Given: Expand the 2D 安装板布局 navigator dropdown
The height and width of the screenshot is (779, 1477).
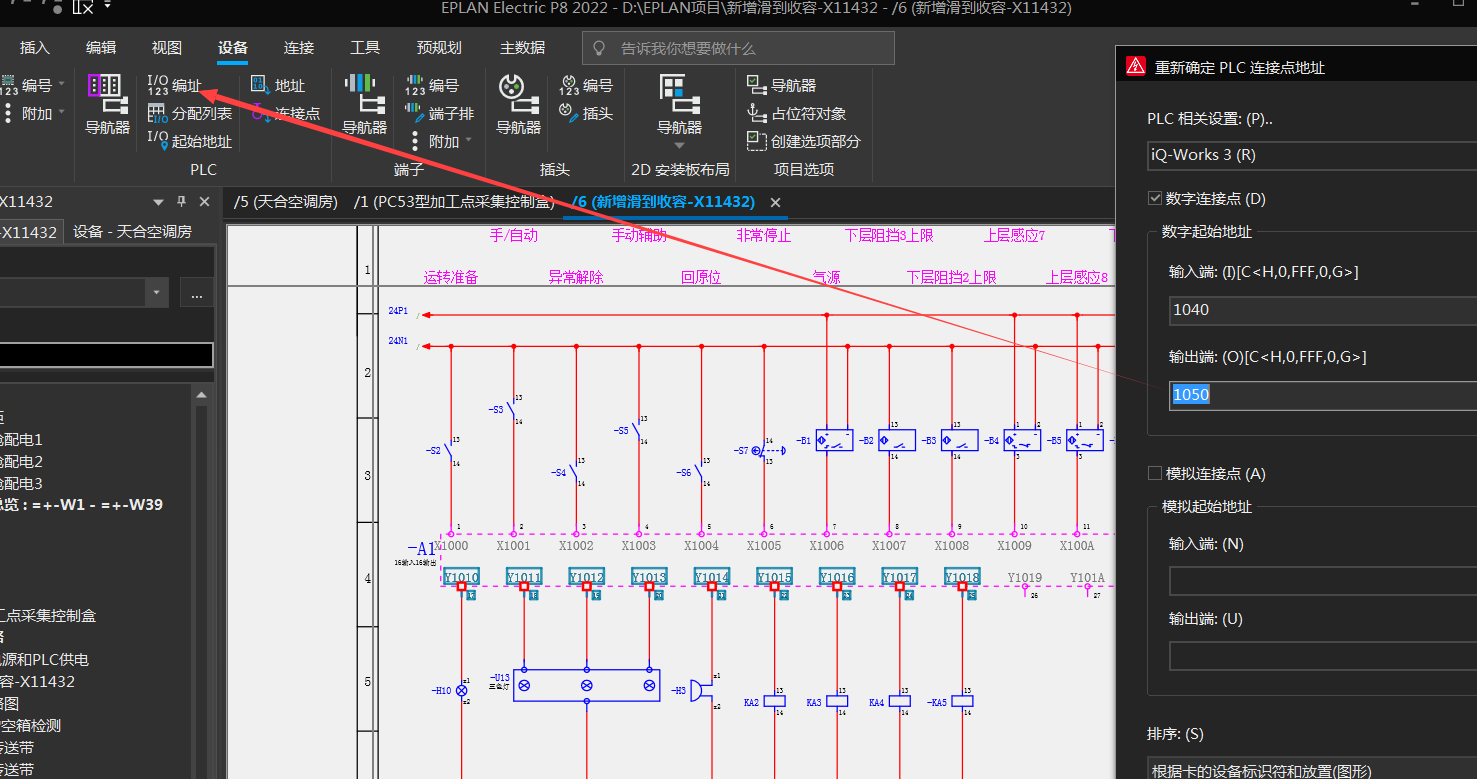Looking at the screenshot, I should point(679,145).
